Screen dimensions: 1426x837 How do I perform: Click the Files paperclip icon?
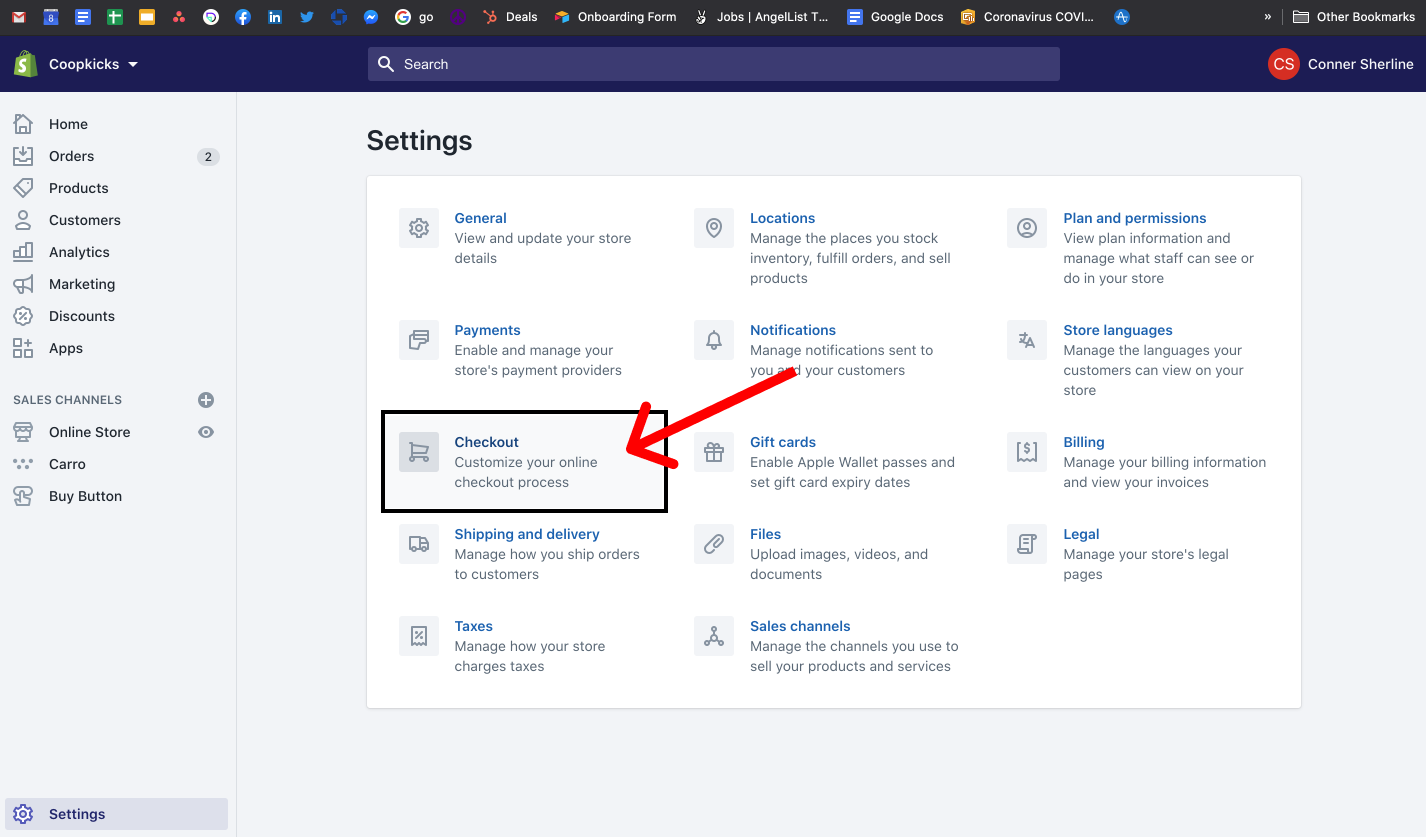[x=714, y=544]
